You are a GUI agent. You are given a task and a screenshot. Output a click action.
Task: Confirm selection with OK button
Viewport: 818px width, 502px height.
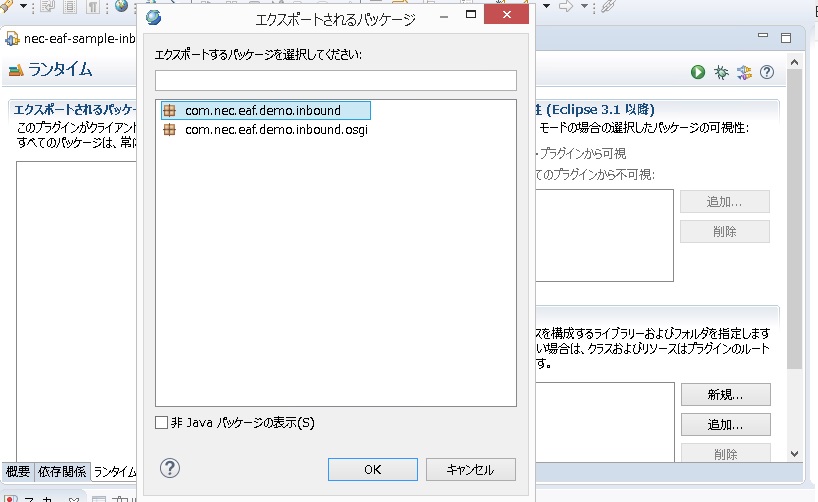click(372, 469)
